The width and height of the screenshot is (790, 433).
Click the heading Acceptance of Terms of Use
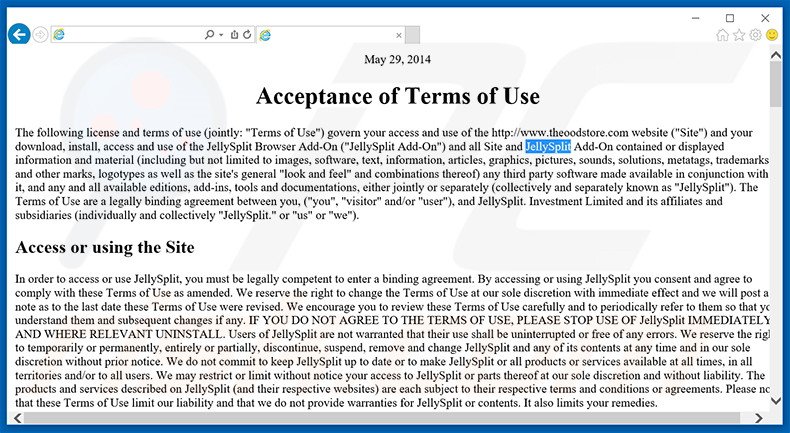click(x=398, y=96)
